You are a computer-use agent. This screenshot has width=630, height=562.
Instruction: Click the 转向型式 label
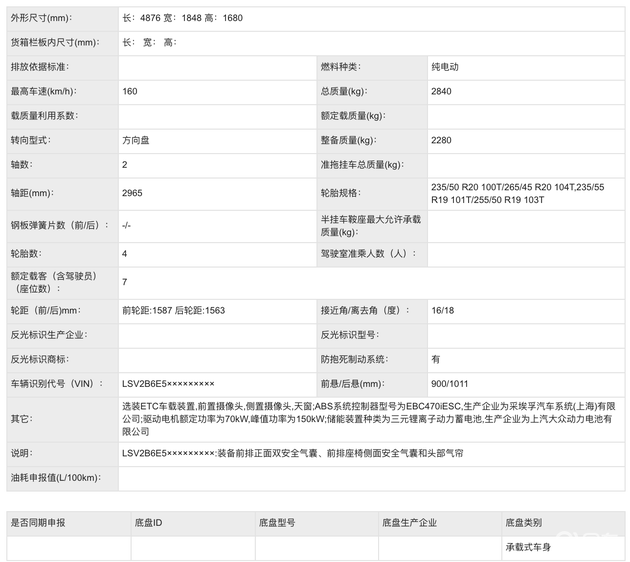[31, 141]
